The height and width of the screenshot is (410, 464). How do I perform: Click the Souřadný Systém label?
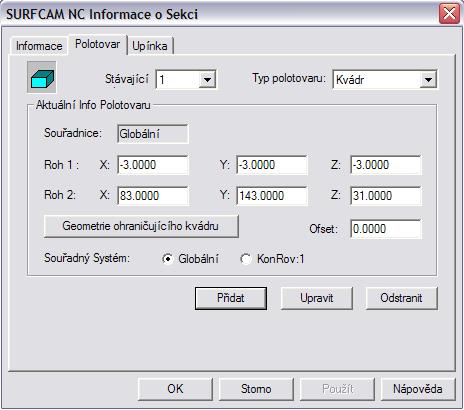point(87,259)
